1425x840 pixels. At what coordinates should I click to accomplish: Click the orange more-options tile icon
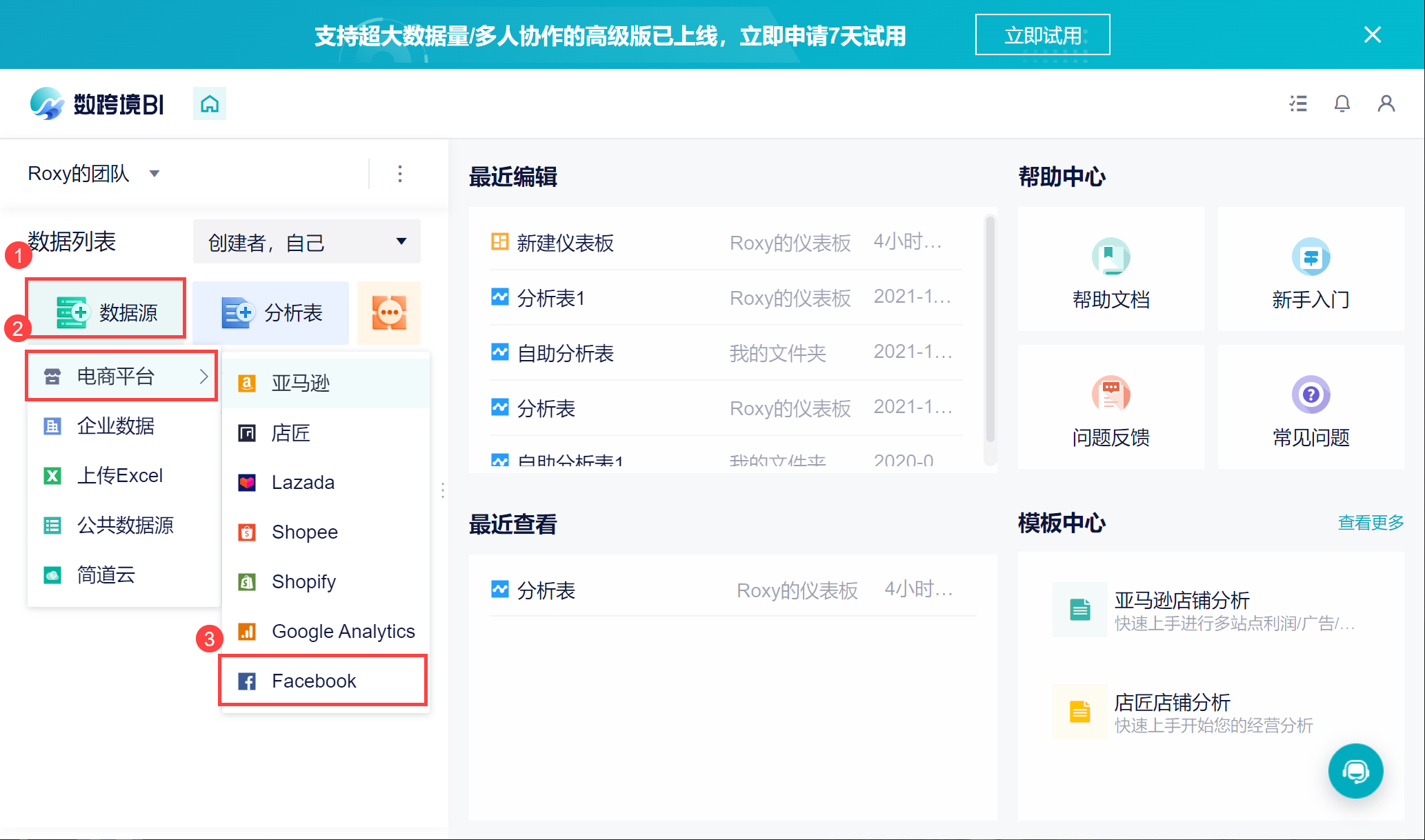(x=389, y=313)
